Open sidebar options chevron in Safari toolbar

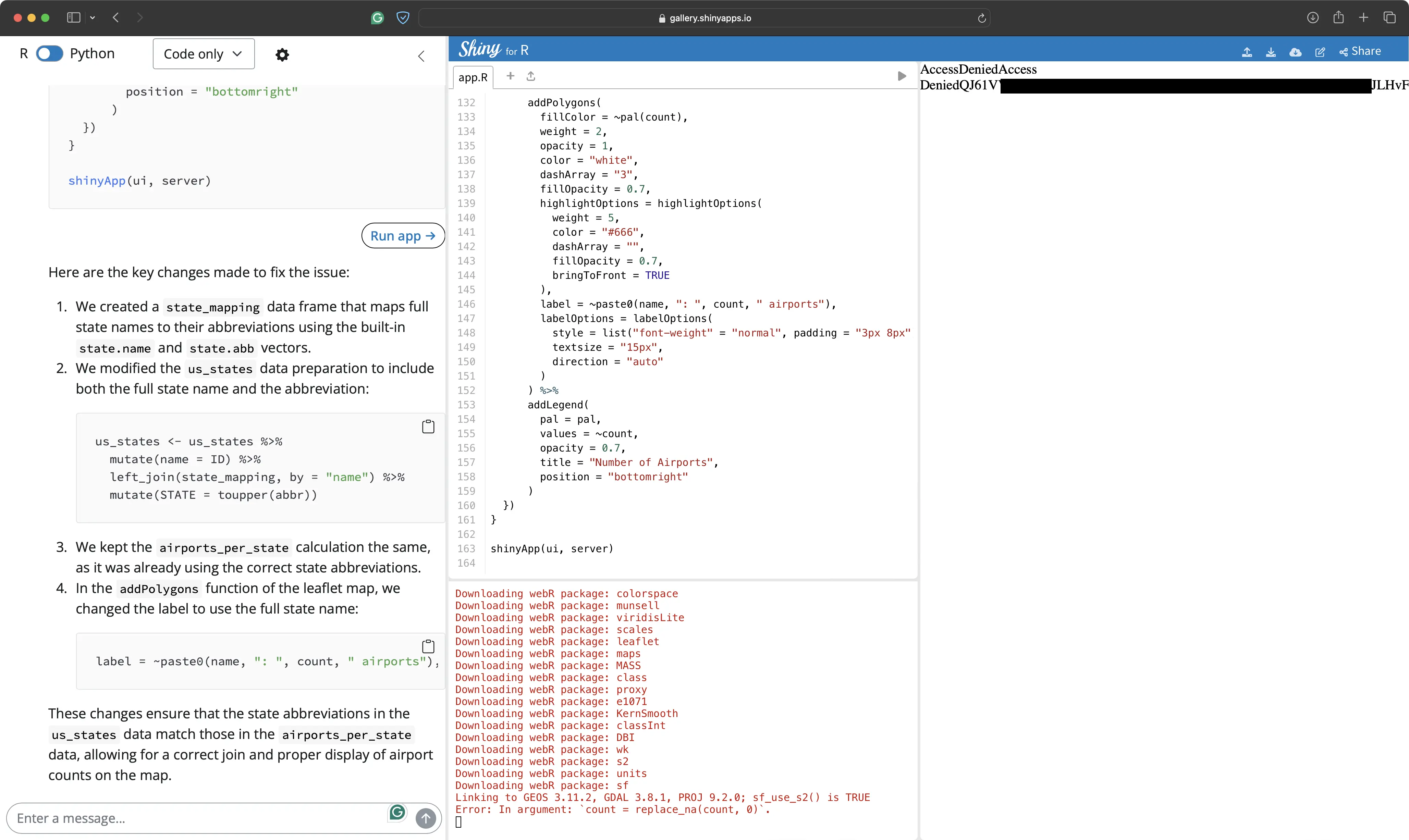tap(93, 17)
